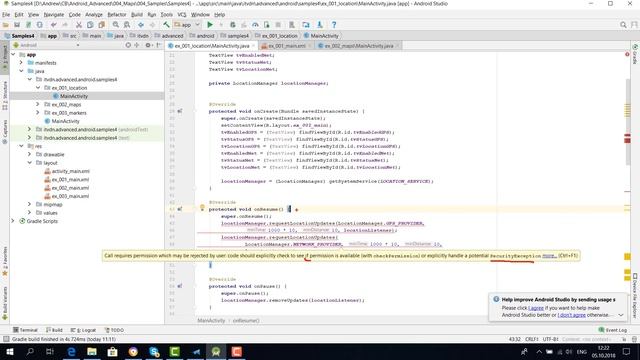Open the Navigate menu
The image size is (640, 360).
pos(54,15)
